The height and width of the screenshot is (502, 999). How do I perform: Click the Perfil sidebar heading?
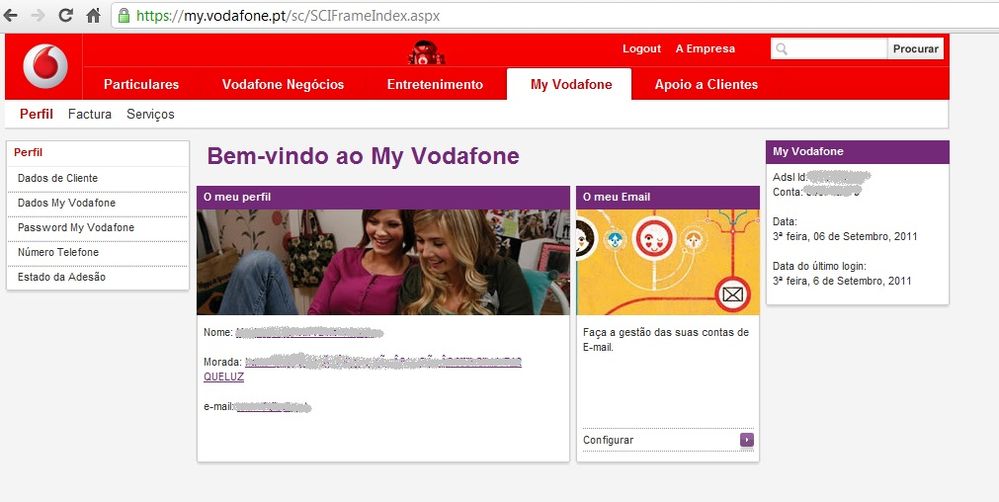pyautogui.click(x=29, y=152)
